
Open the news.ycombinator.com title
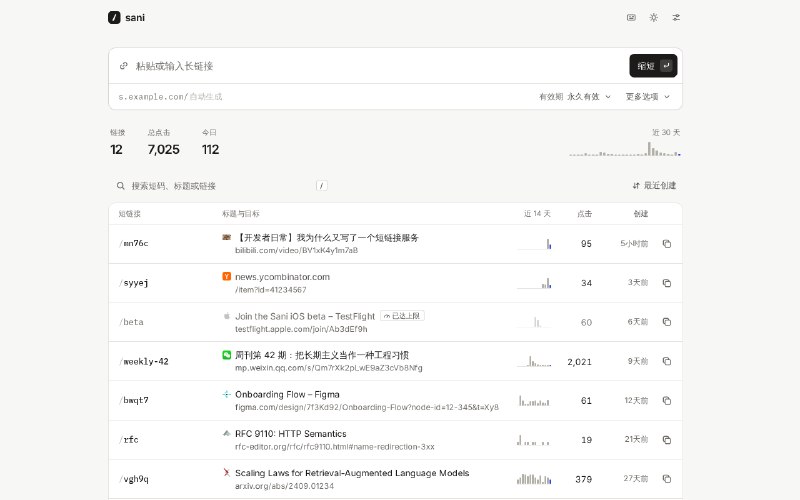[283, 277]
